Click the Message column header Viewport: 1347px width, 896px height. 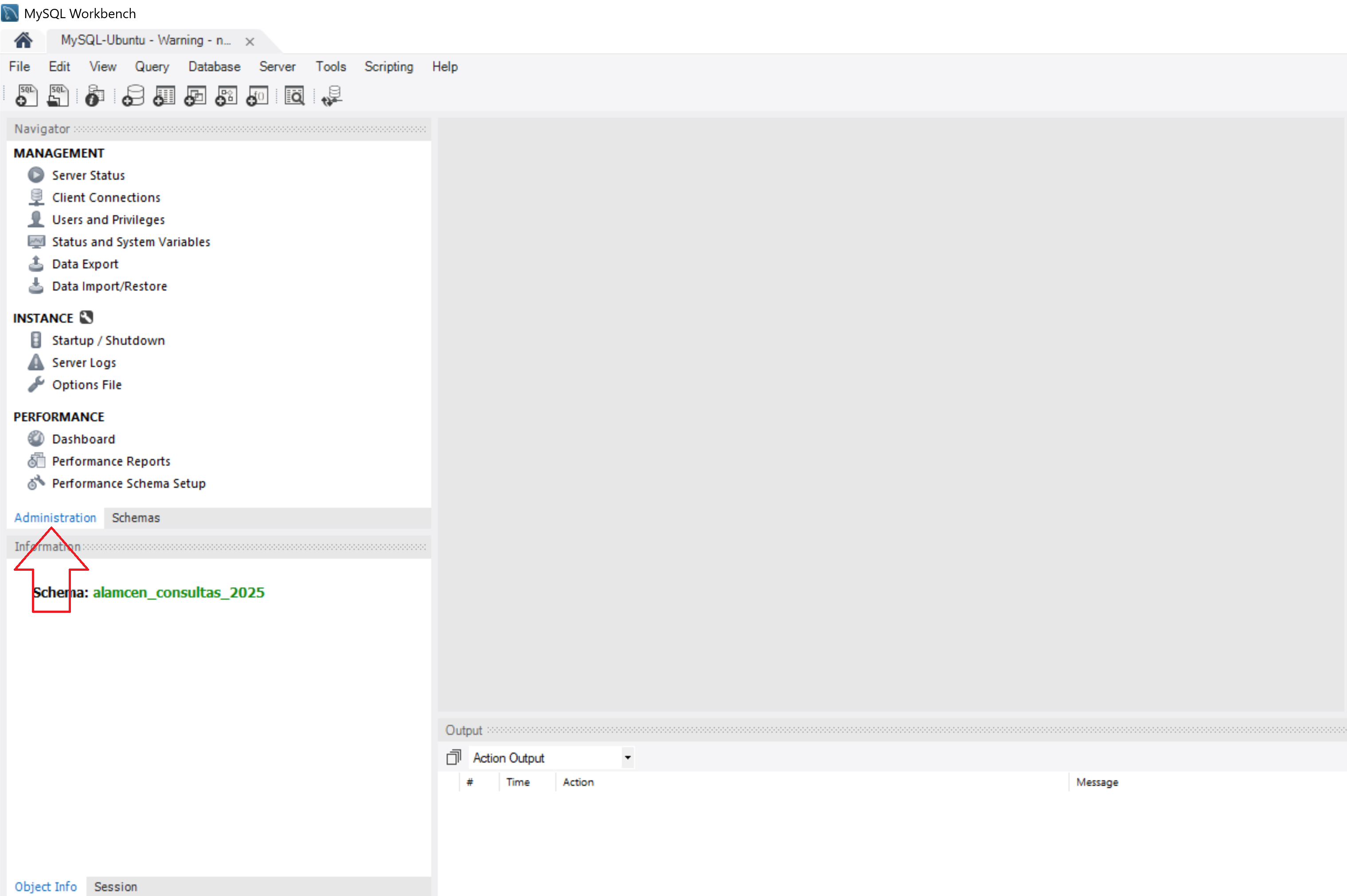(1097, 782)
